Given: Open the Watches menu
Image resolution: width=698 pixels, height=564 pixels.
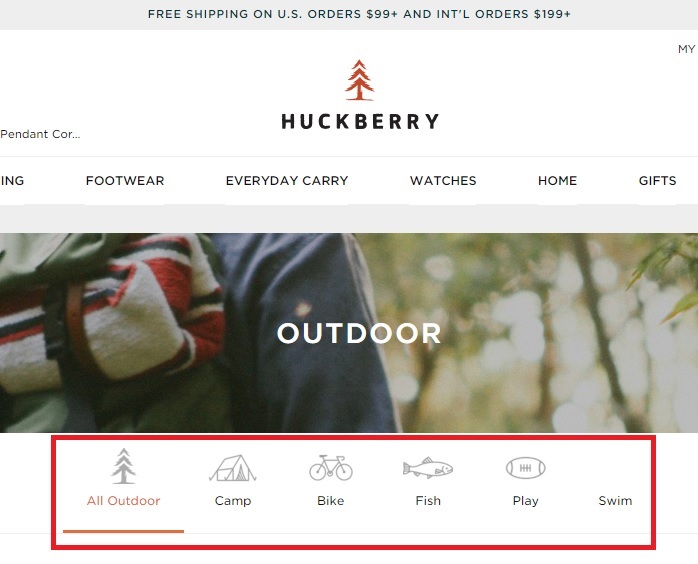Looking at the screenshot, I should (x=443, y=180).
